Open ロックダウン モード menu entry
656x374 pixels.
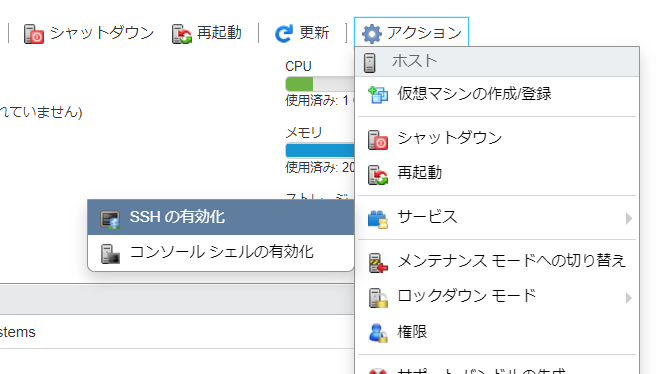pos(497,297)
